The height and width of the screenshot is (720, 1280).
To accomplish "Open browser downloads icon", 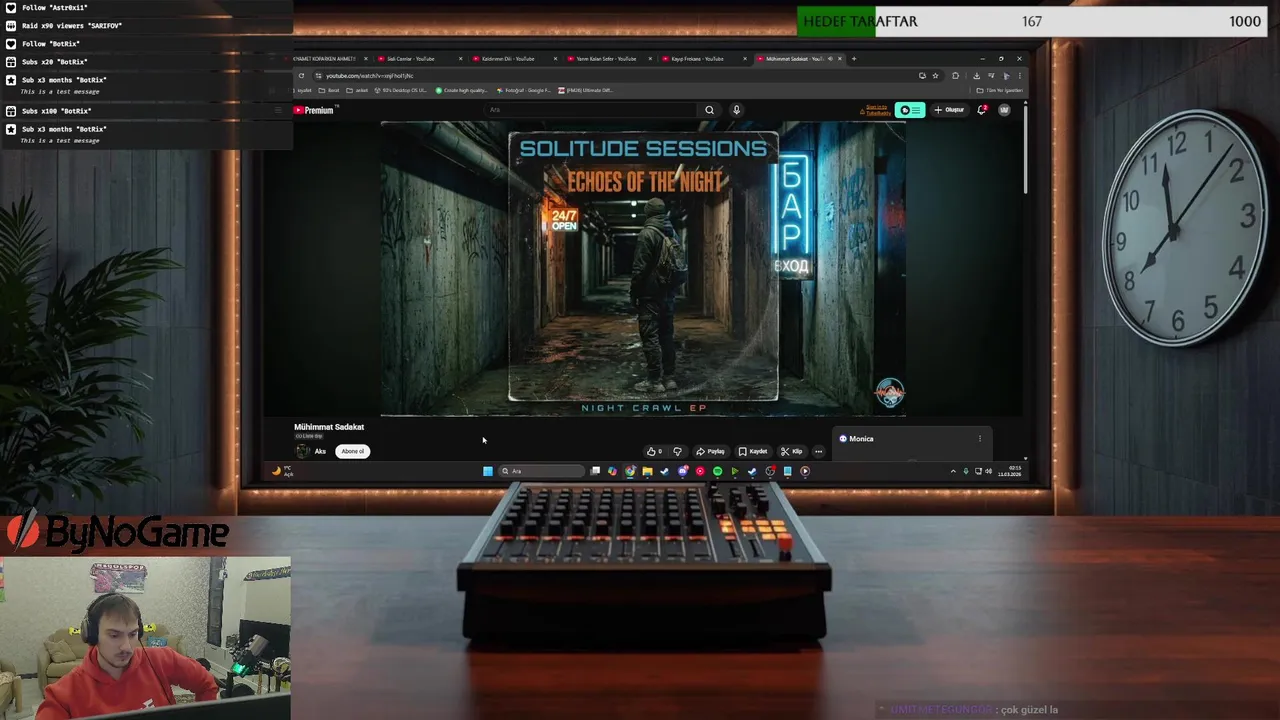I will (x=976, y=76).
